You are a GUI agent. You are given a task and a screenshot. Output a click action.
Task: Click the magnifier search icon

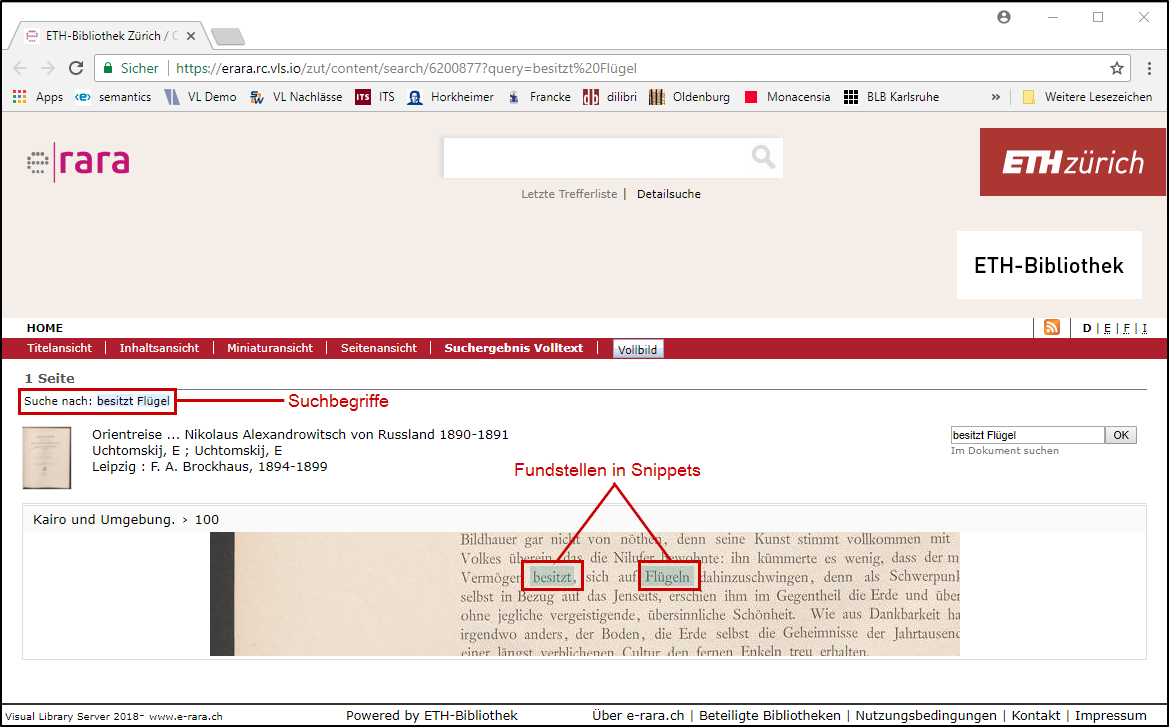point(763,157)
